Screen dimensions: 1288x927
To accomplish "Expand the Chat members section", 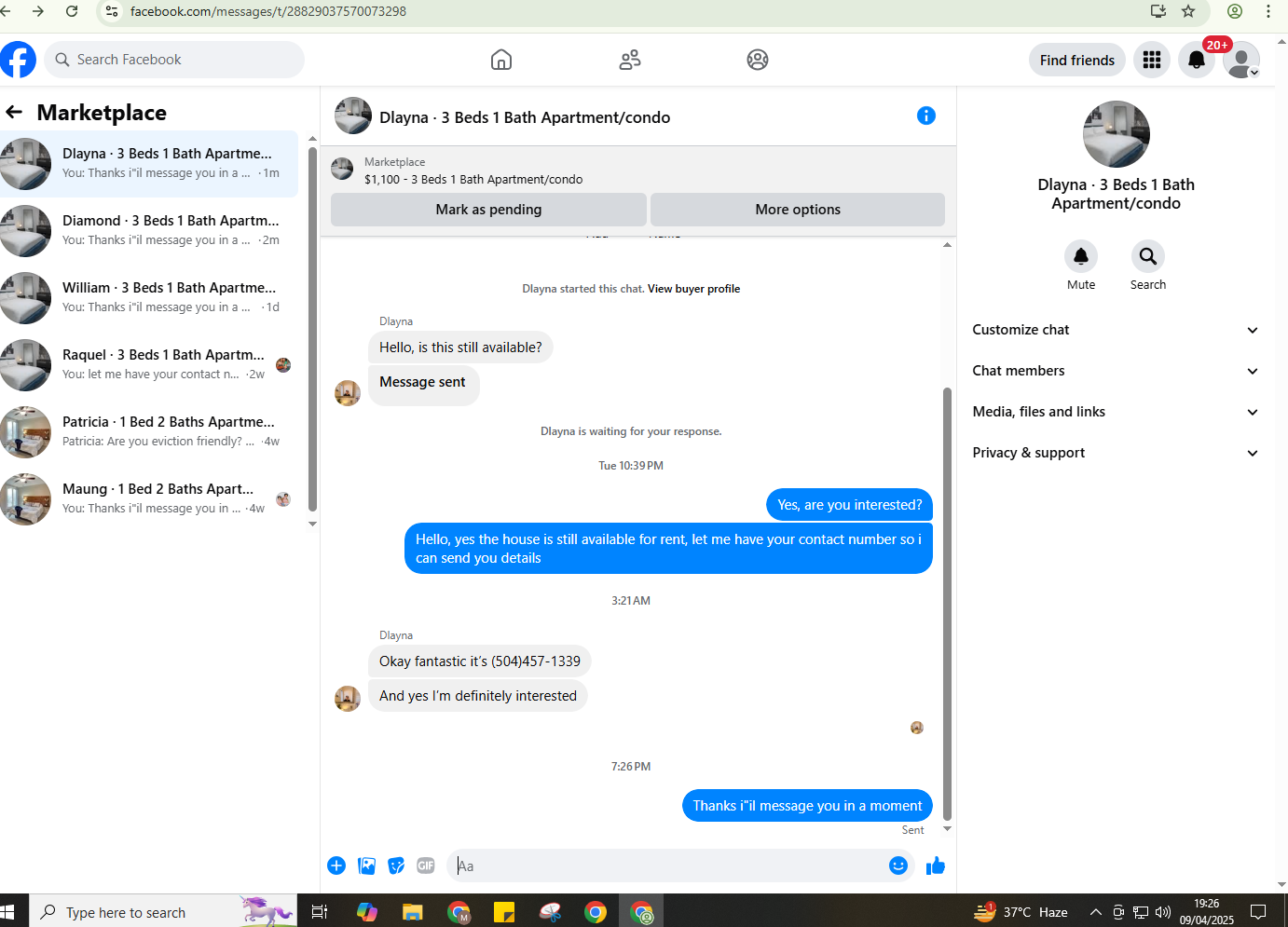I will pyautogui.click(x=1116, y=371).
